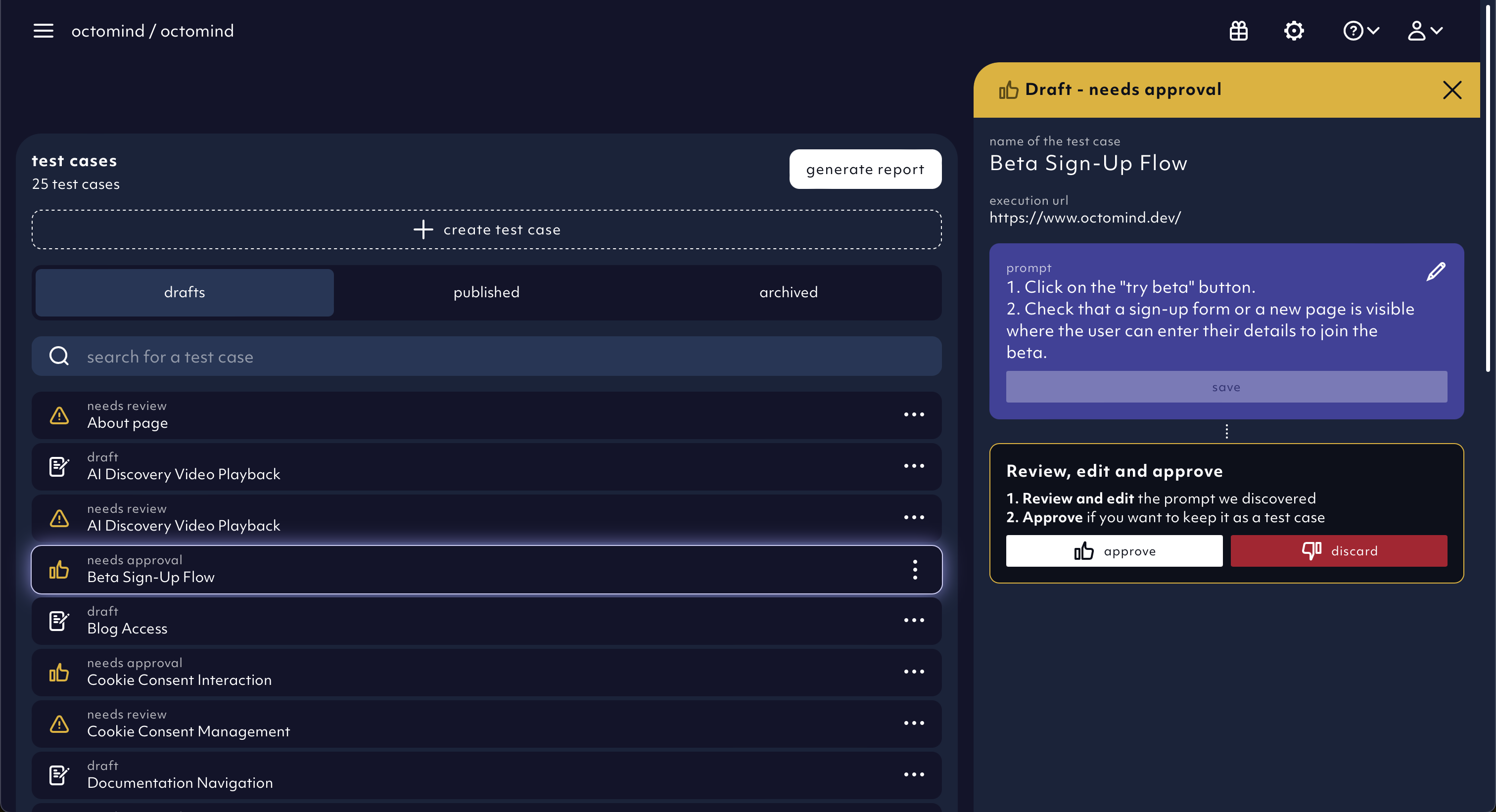Close the Draft needs approval panel

point(1452,90)
